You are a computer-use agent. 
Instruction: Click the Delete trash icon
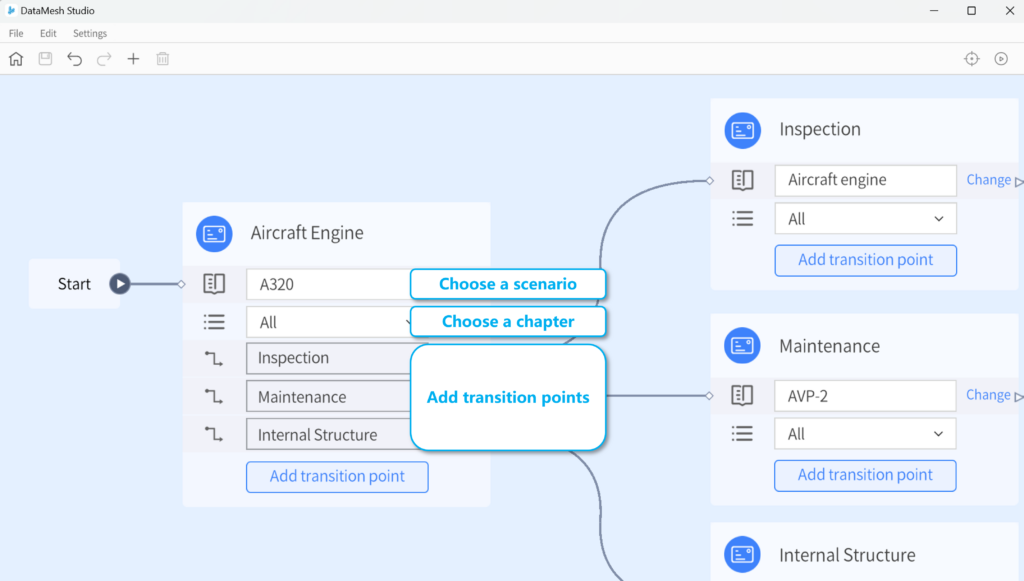coord(162,59)
